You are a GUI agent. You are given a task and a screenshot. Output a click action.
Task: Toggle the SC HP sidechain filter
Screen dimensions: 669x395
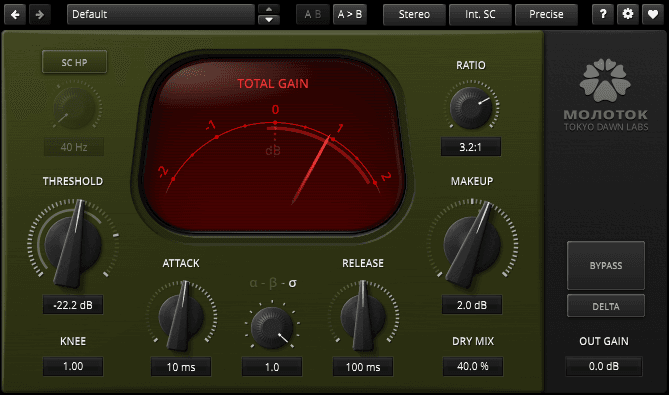(74, 62)
